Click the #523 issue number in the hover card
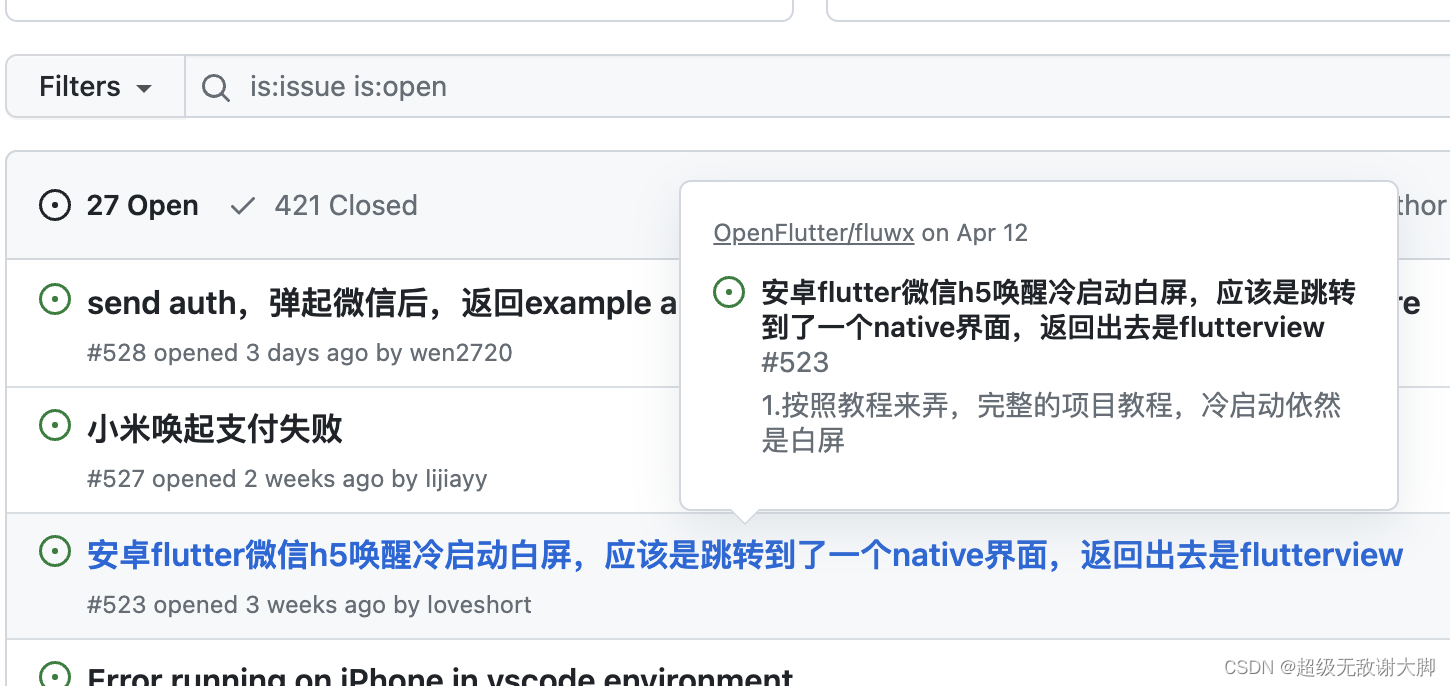This screenshot has height=686, width=1450. click(x=795, y=362)
